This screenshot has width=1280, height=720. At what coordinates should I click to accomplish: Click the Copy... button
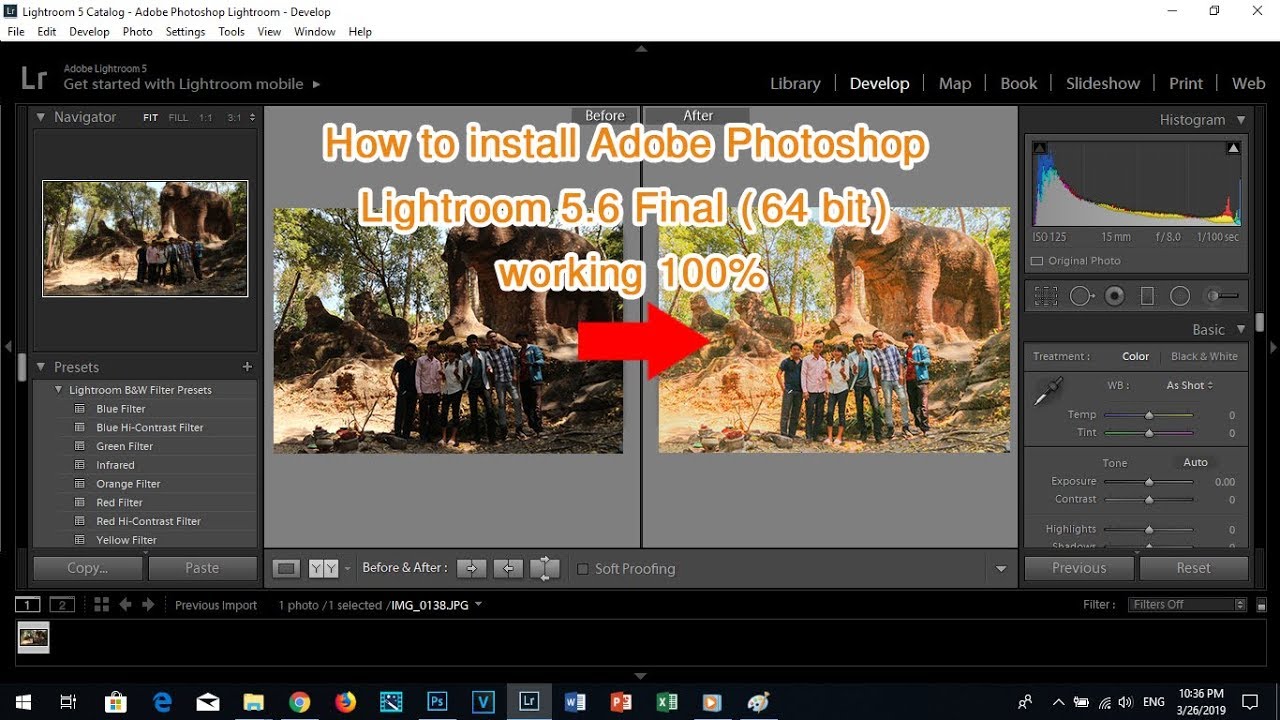point(88,568)
